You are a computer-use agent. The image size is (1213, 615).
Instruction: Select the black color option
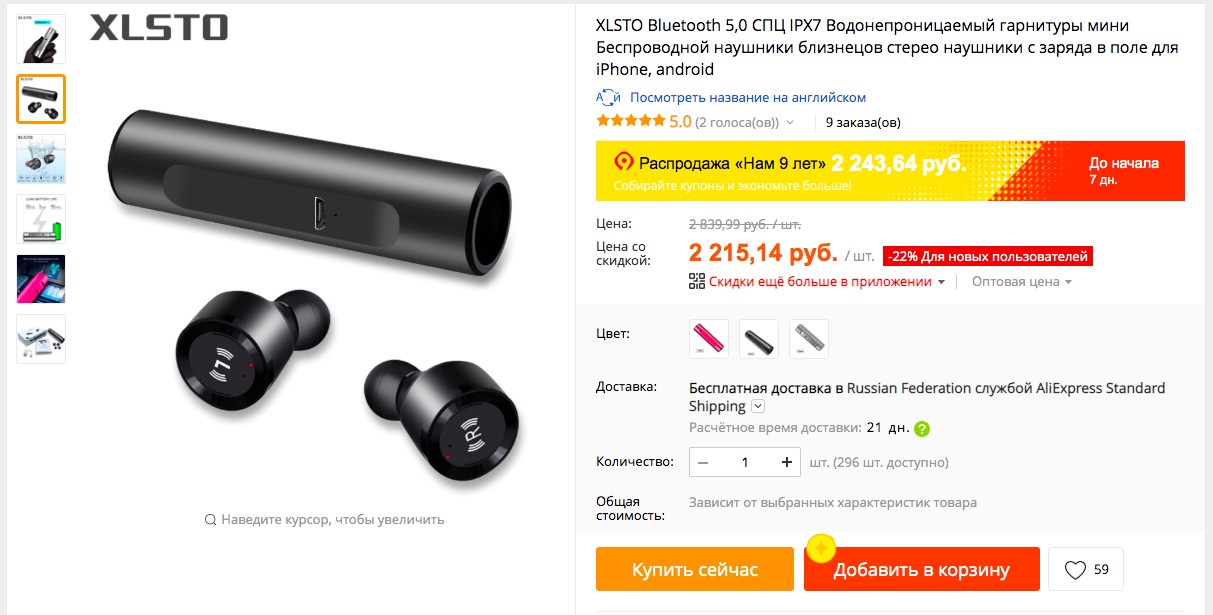coord(759,339)
